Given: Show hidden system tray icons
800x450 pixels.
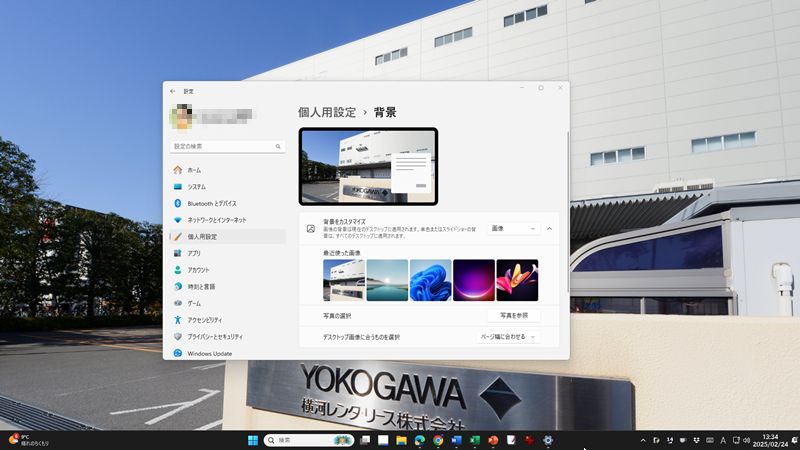Looking at the screenshot, I should coord(643,440).
